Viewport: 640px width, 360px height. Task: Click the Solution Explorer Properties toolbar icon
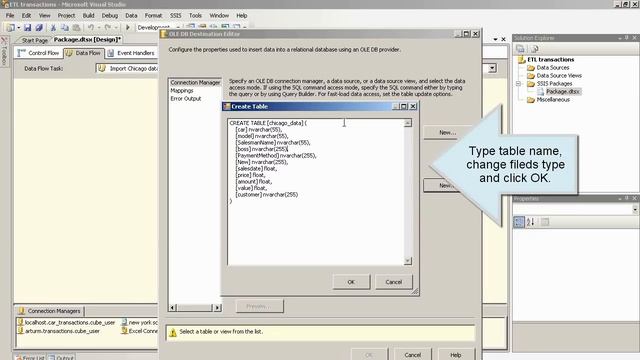point(520,49)
